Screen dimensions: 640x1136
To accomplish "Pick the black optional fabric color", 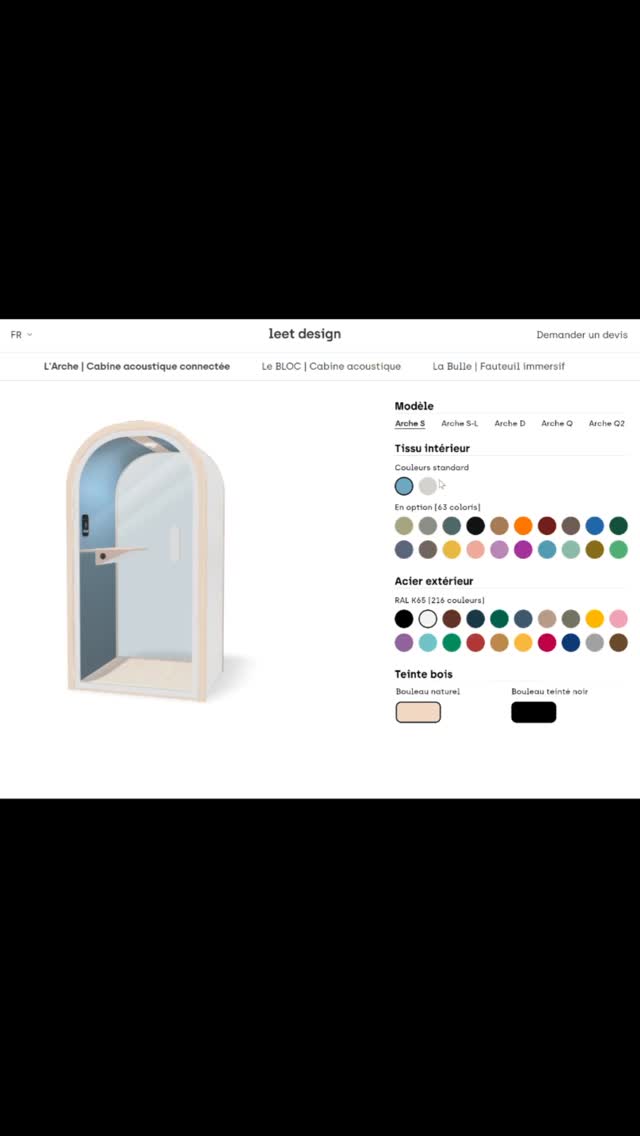I will point(475,526).
